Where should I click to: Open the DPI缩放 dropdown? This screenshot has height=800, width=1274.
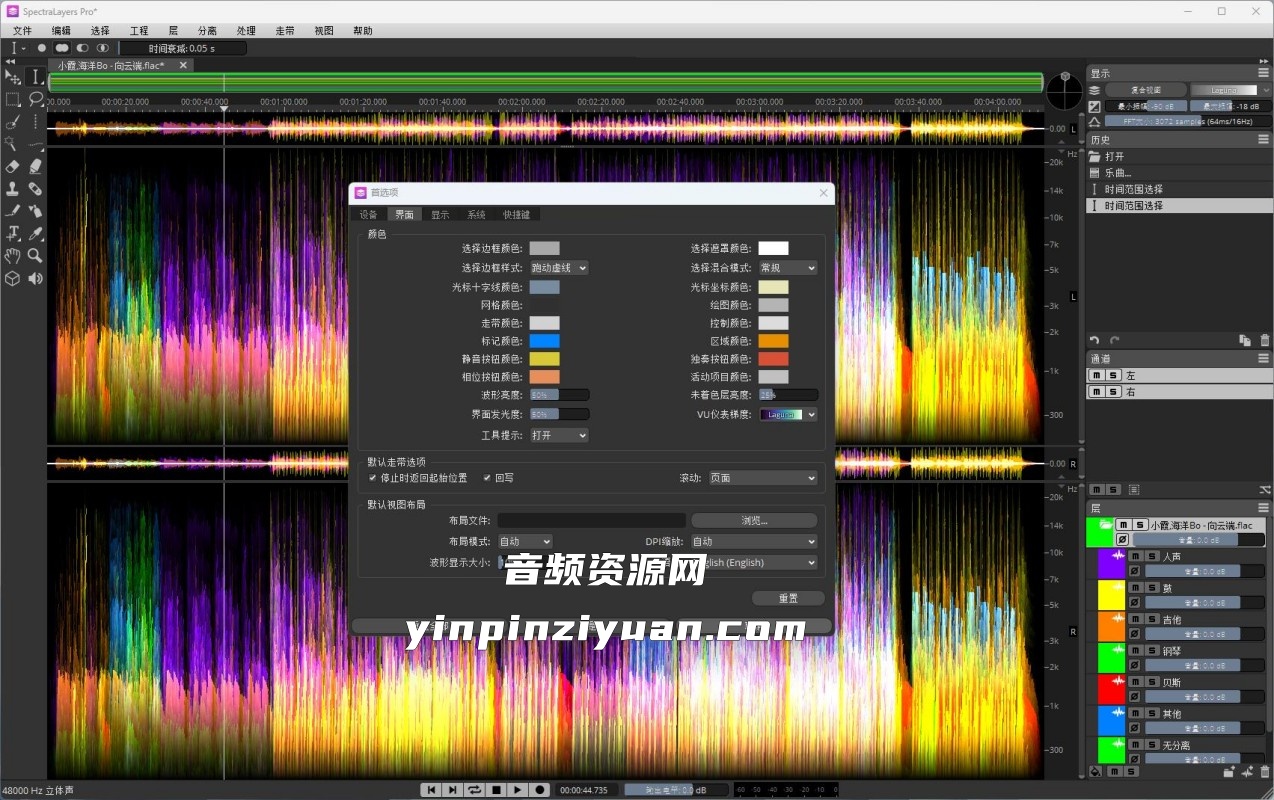(754, 541)
